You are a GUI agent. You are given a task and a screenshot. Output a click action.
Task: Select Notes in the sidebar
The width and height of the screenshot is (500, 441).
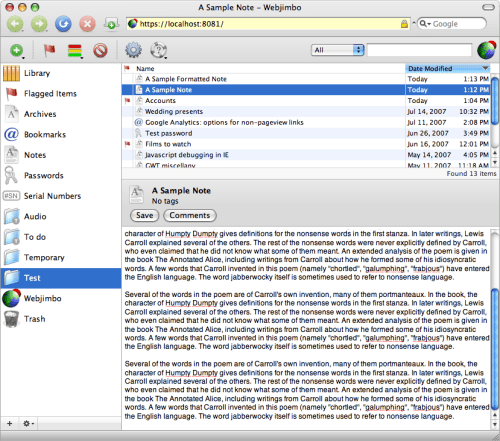[x=61, y=155]
